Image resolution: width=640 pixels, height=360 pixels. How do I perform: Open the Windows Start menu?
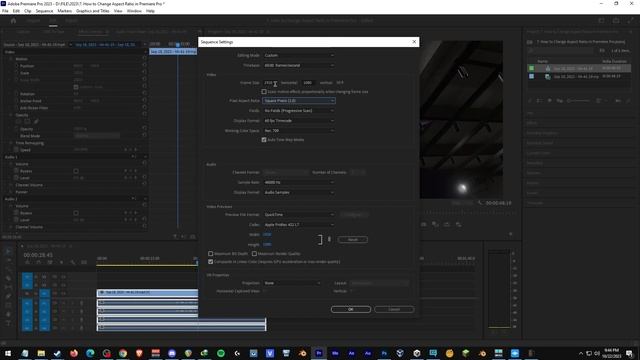click(x=8, y=353)
